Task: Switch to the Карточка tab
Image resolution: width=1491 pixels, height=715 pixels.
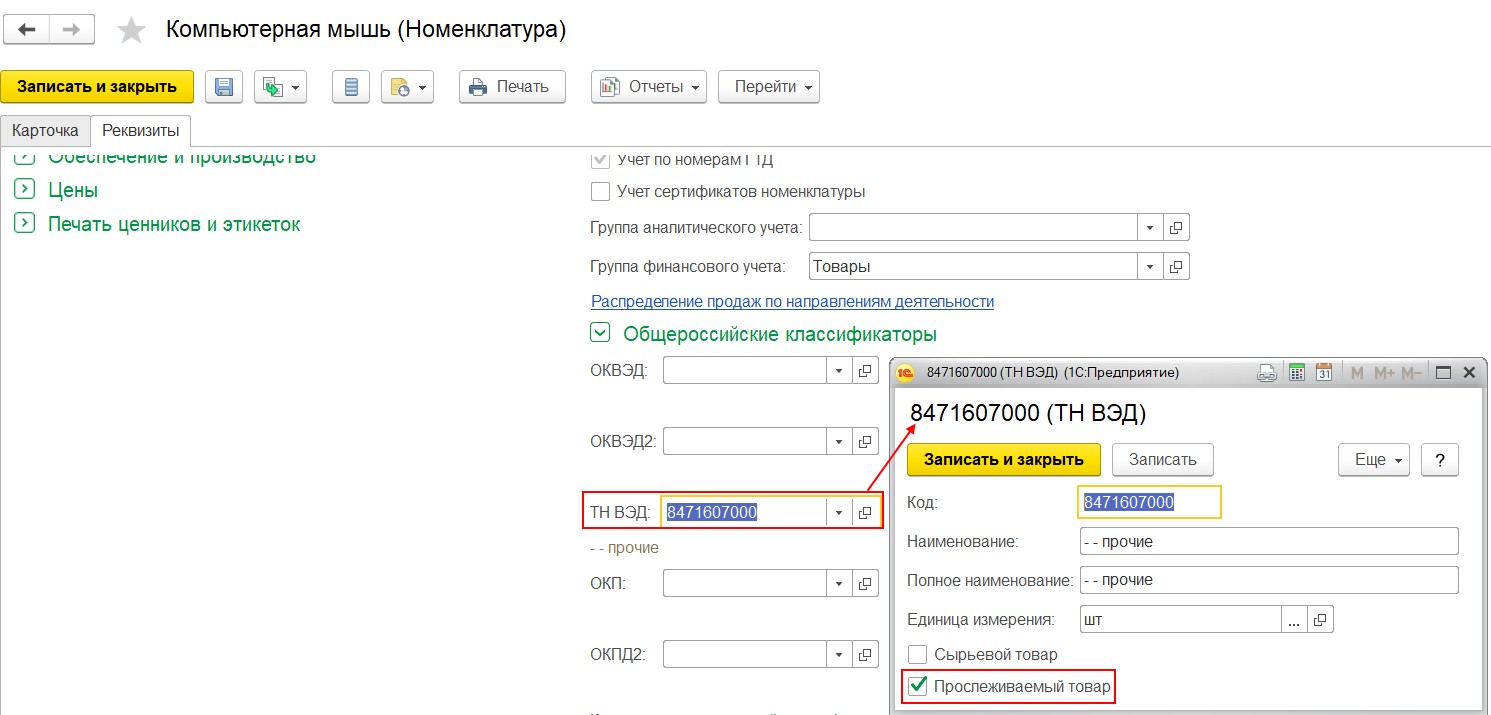Action: click(45, 131)
